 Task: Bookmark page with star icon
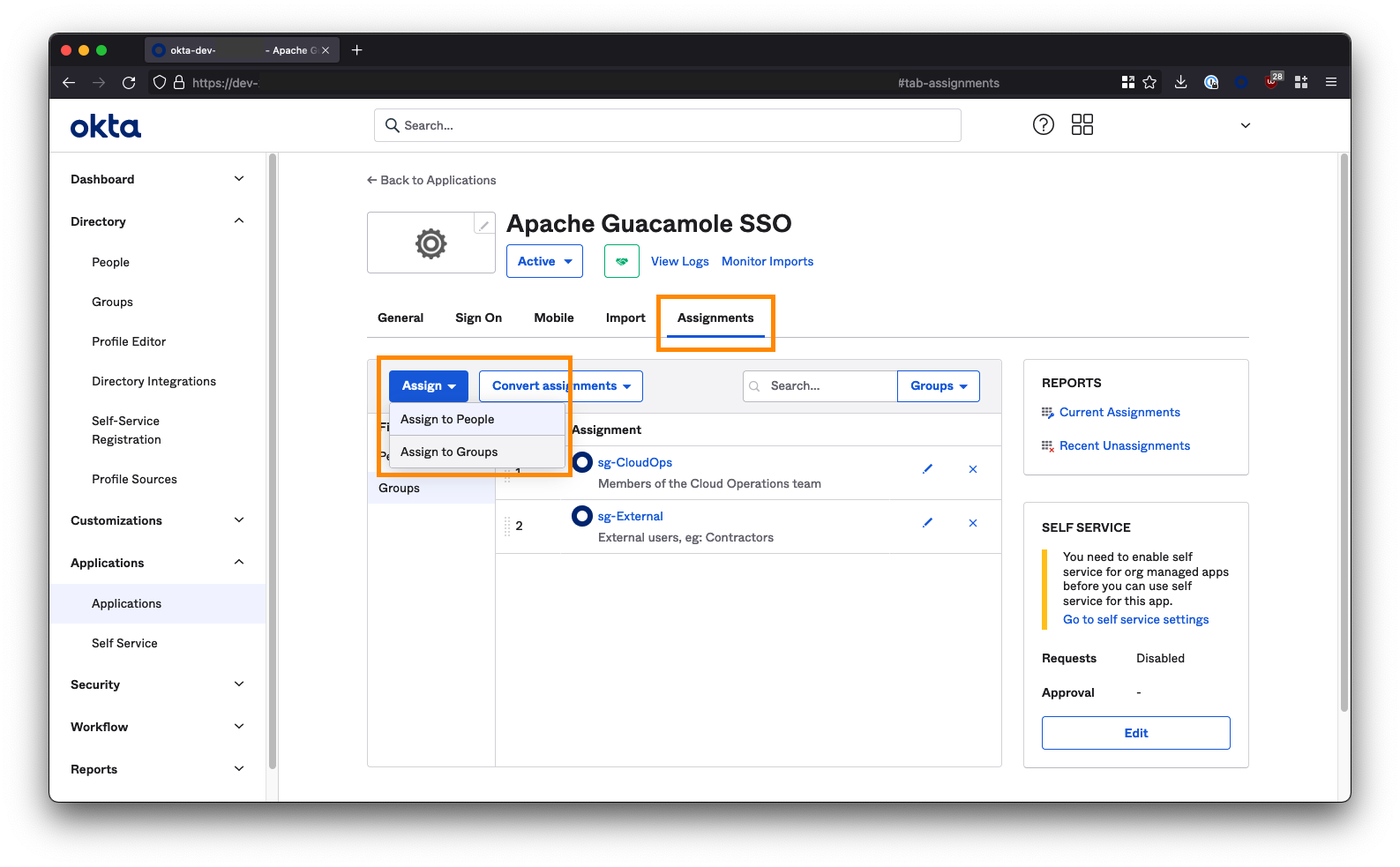click(1149, 83)
